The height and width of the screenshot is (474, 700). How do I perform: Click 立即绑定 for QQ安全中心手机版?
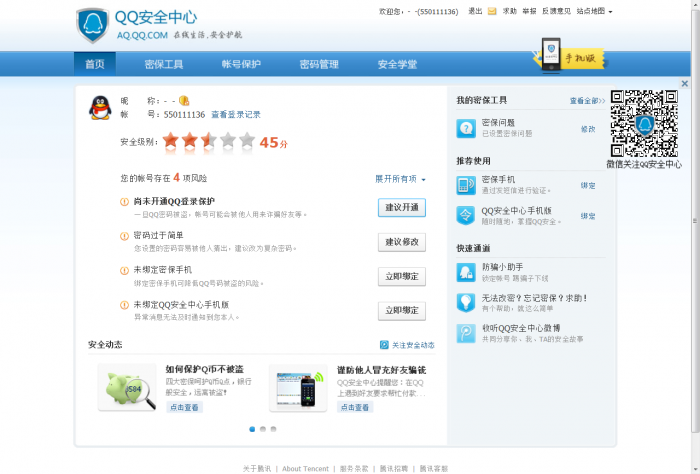[402, 311]
